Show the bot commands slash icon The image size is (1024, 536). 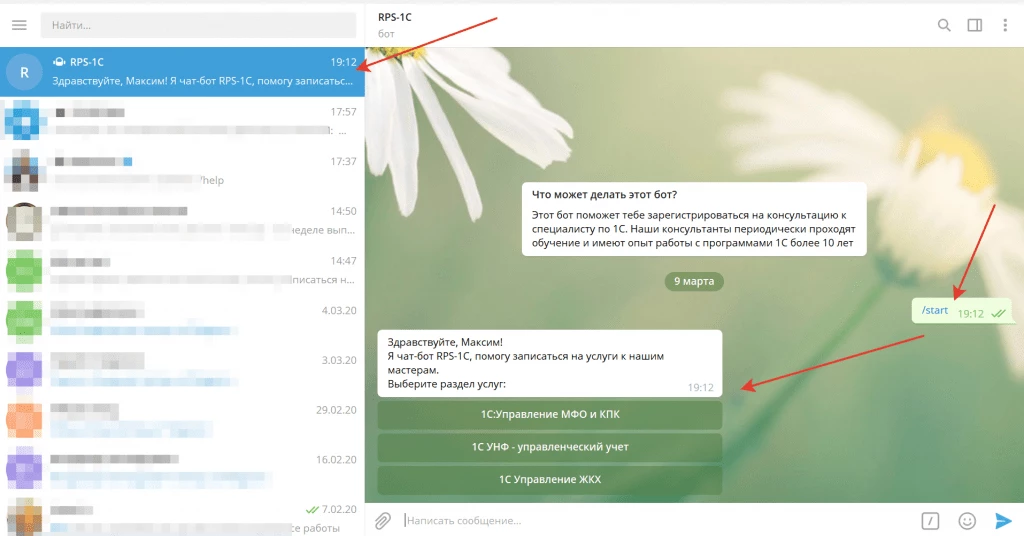[x=930, y=520]
